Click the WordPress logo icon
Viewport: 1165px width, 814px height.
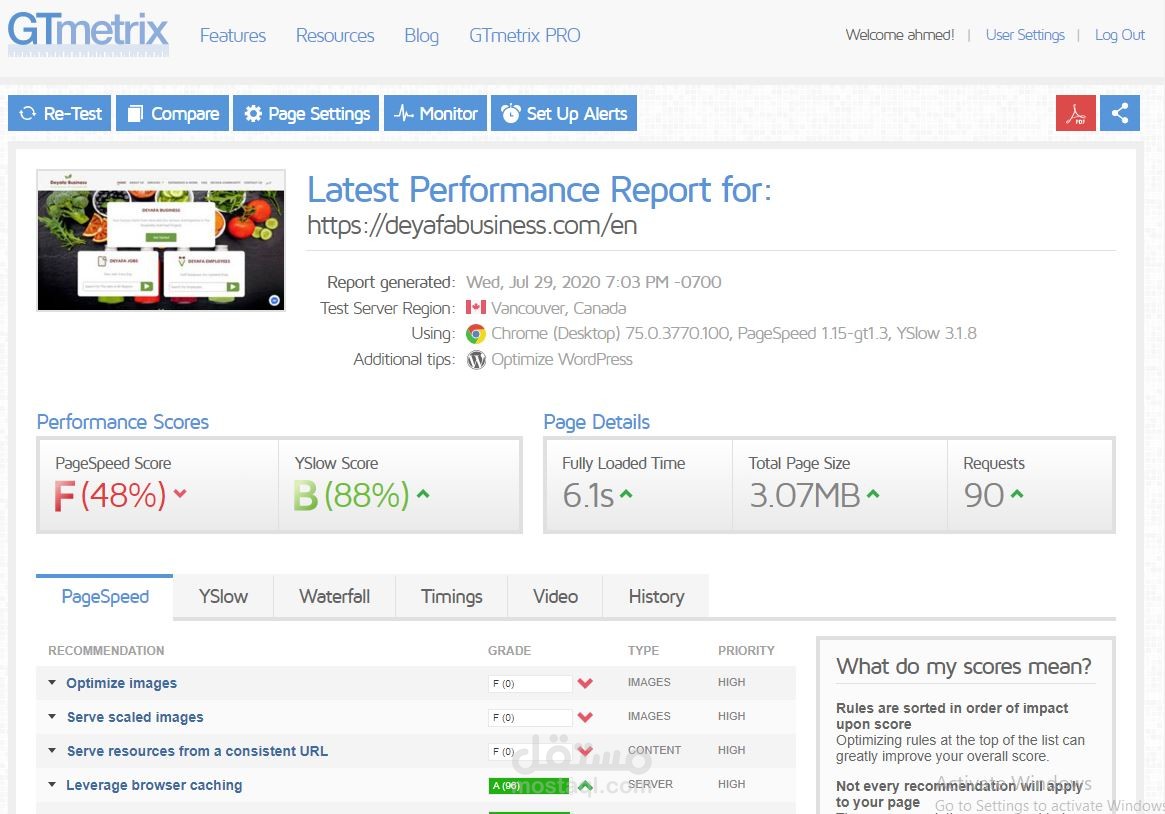pos(476,360)
